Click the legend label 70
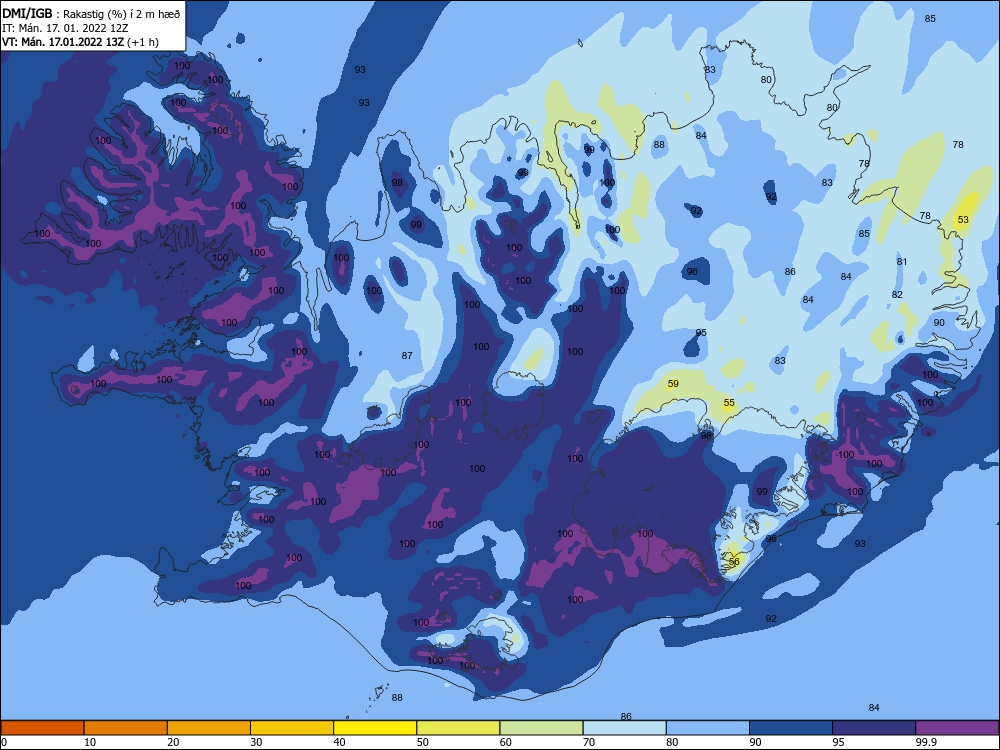The width and height of the screenshot is (1000, 750). (589, 742)
